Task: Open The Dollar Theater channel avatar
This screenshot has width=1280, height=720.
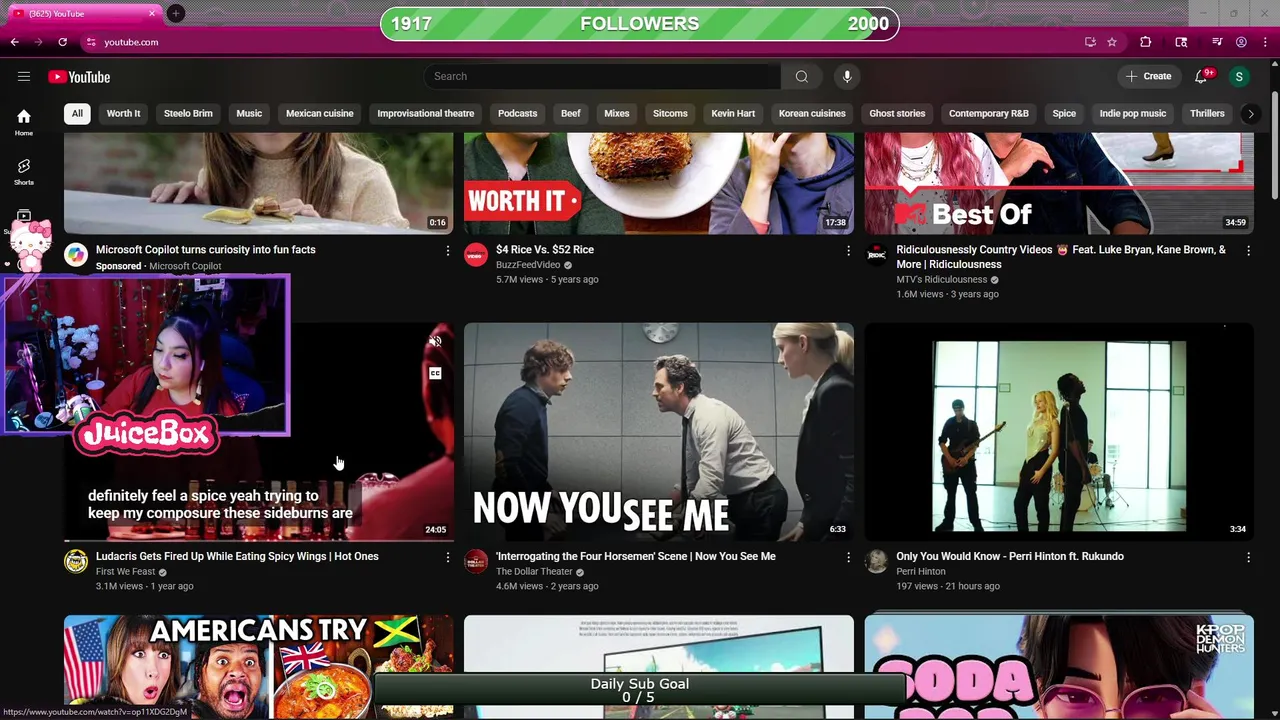Action: pos(476,561)
